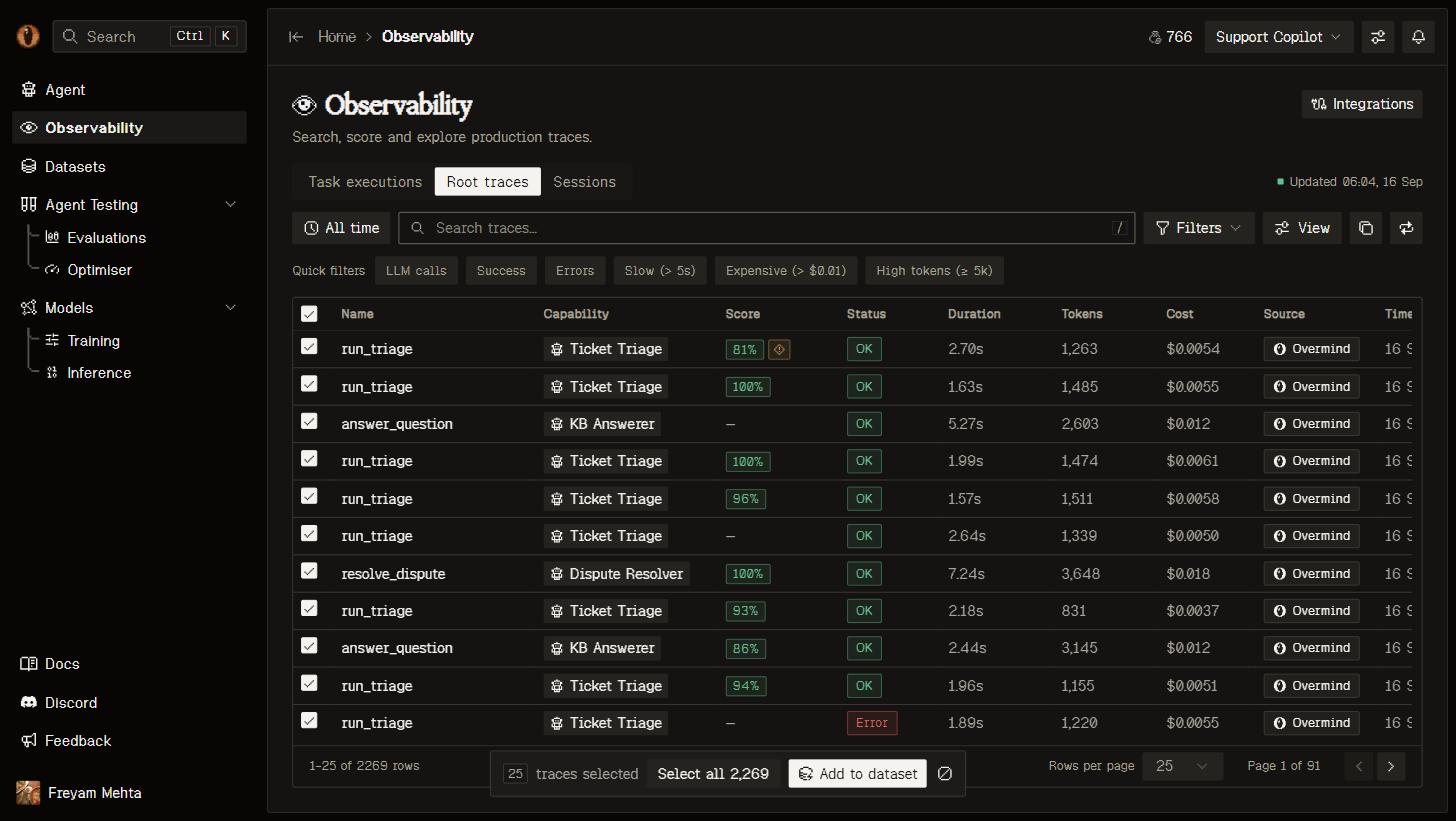The width and height of the screenshot is (1456, 821).
Task: Click Select all 2,269
Action: (x=713, y=774)
